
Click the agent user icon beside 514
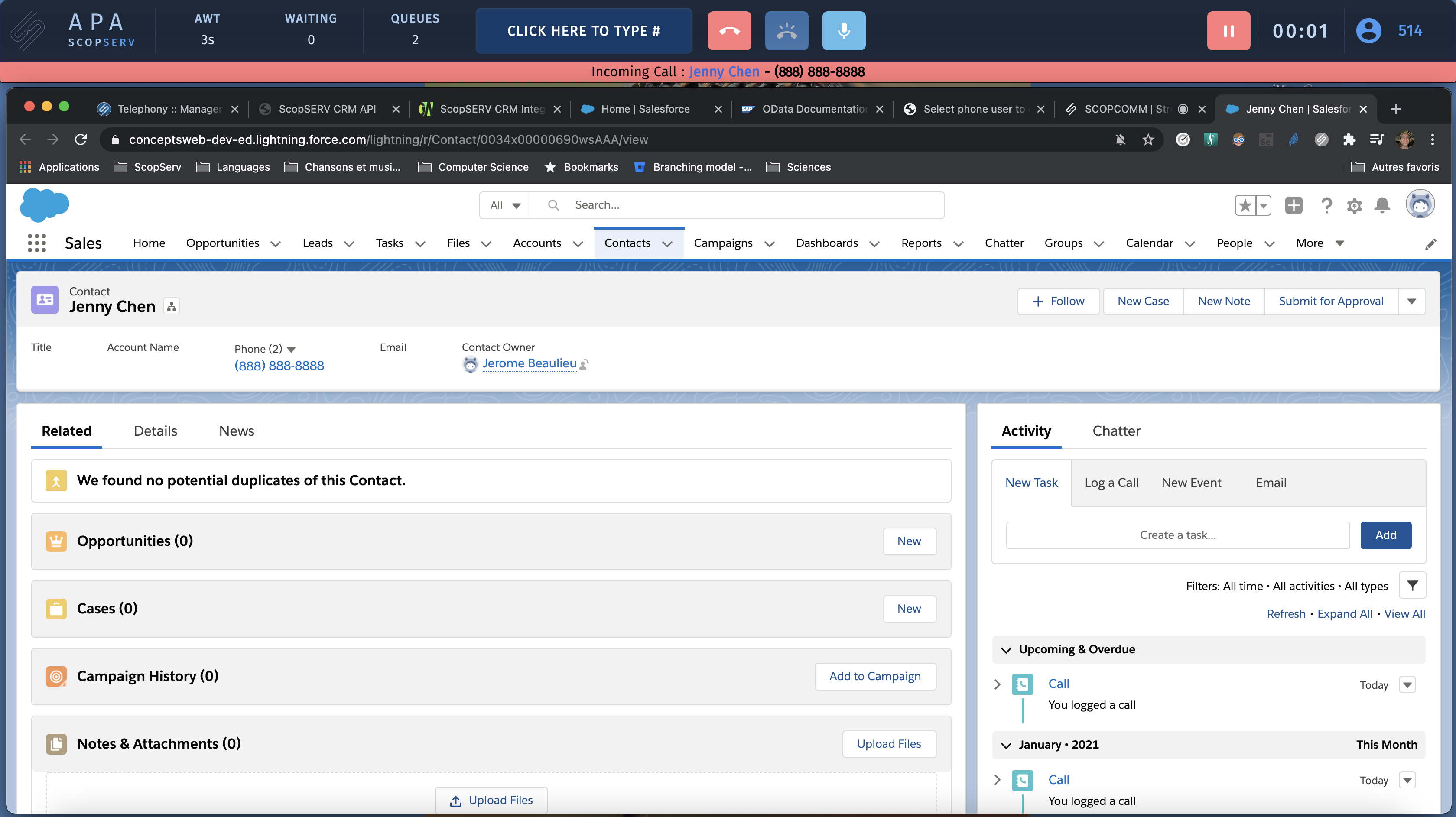click(1368, 30)
